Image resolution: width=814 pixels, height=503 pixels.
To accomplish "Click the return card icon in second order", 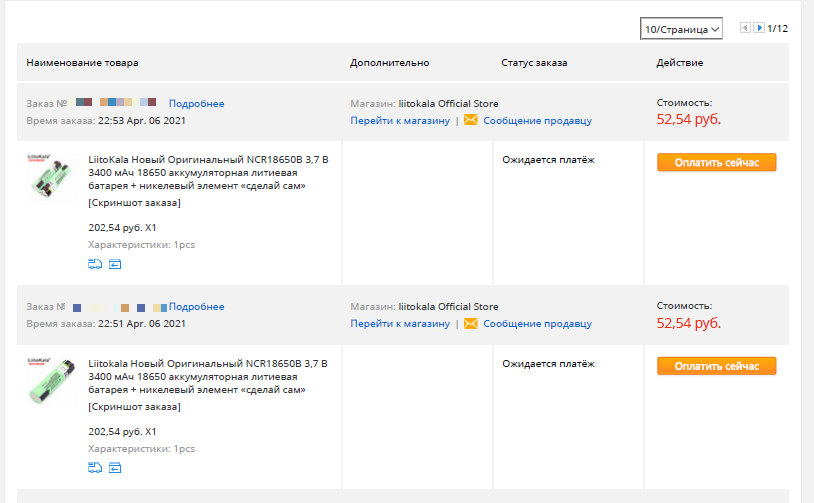I will tap(115, 468).
